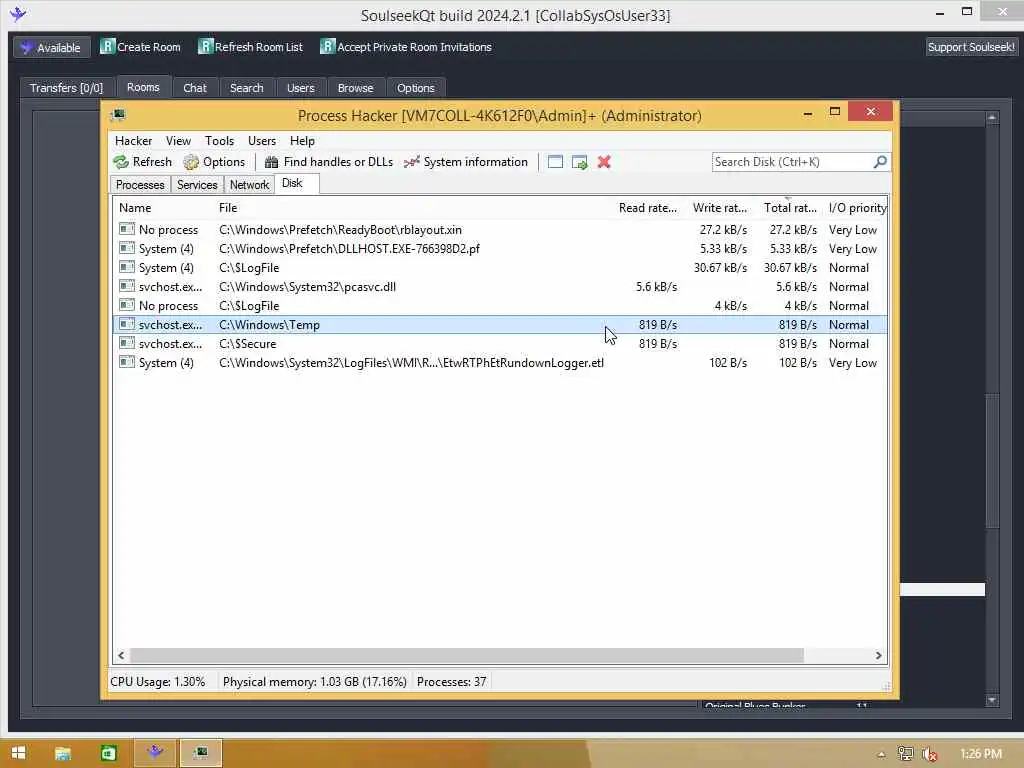Open Windows Start button
The width and height of the screenshot is (1024, 768).
(x=18, y=753)
